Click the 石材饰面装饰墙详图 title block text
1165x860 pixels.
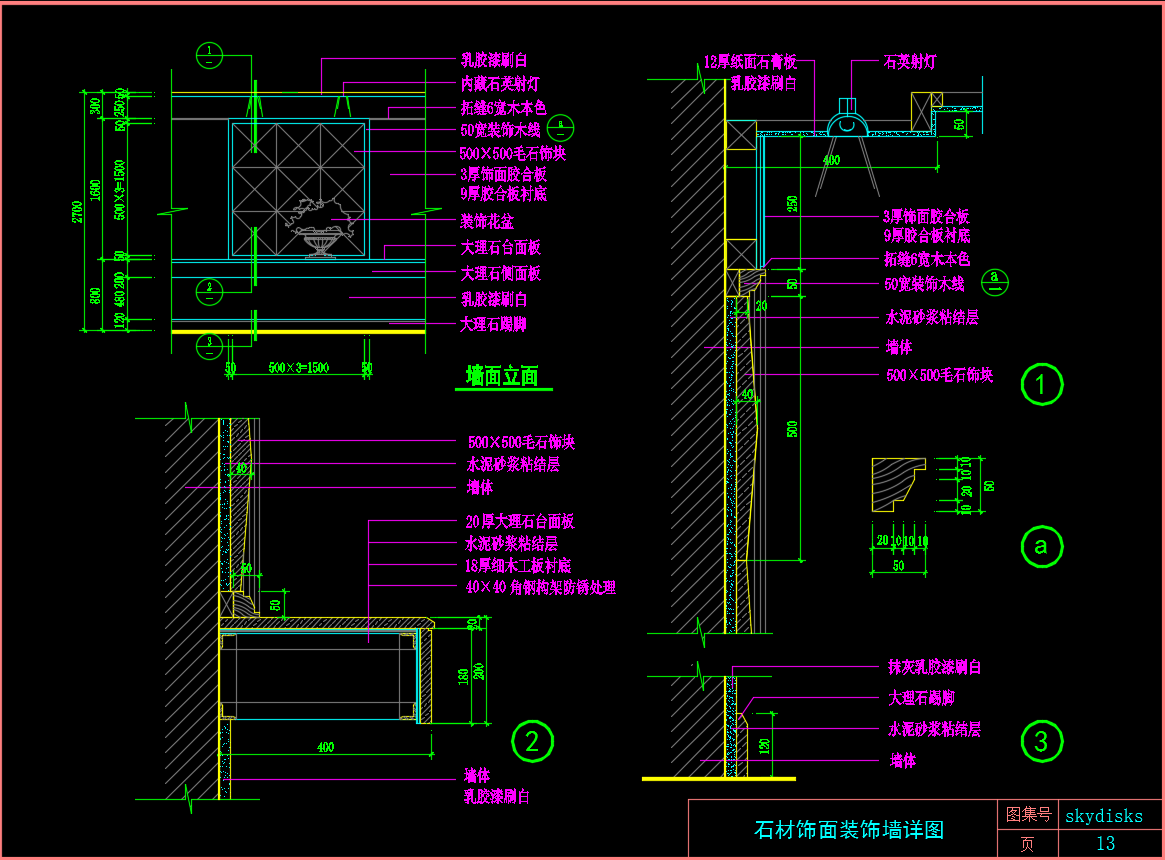(848, 830)
